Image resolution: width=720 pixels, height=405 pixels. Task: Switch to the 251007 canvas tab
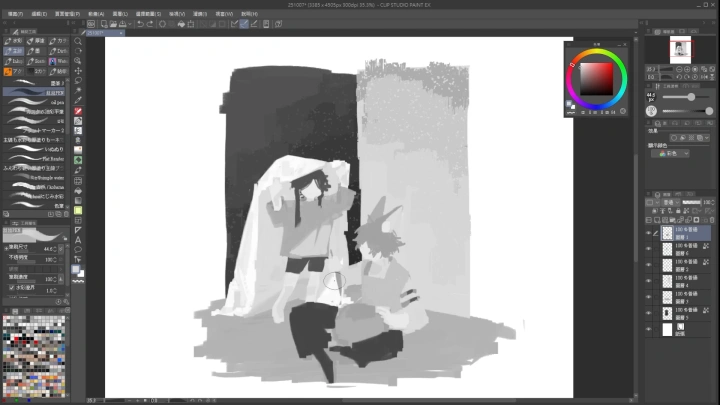pos(95,33)
